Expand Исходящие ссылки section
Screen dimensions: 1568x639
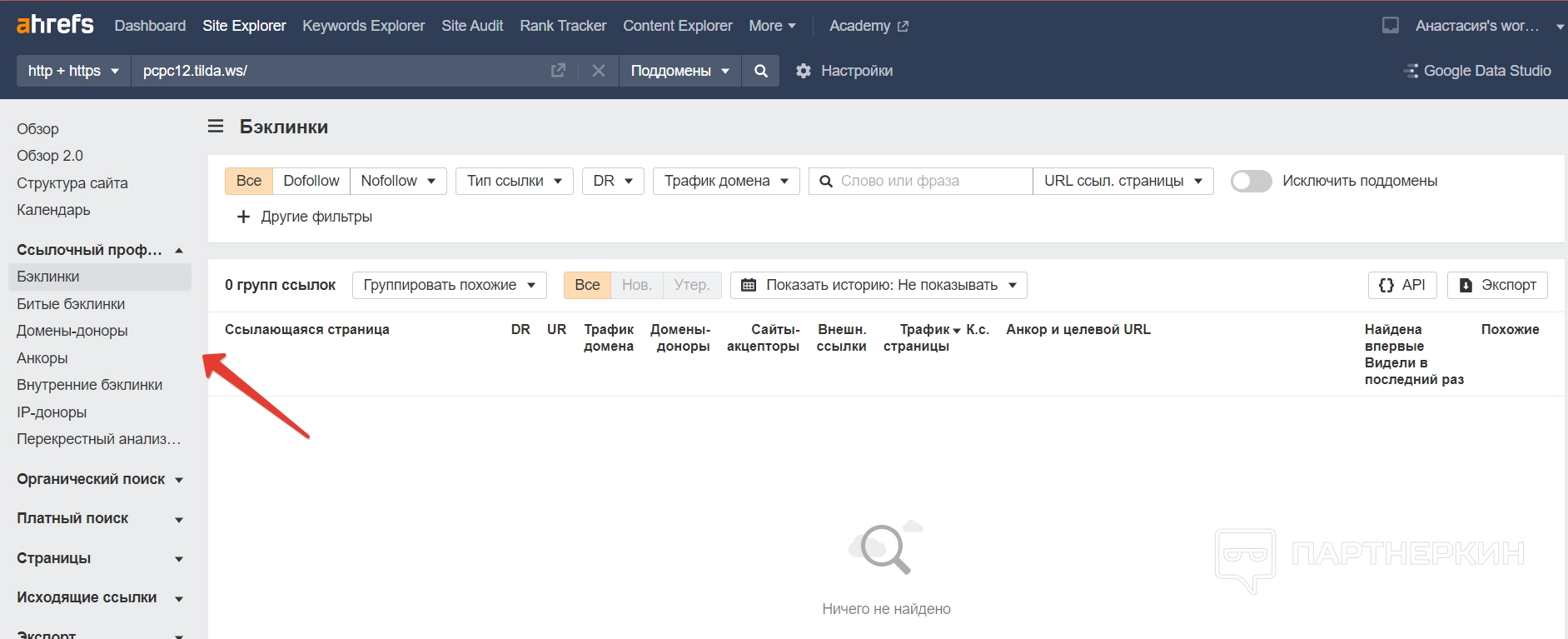[x=100, y=597]
